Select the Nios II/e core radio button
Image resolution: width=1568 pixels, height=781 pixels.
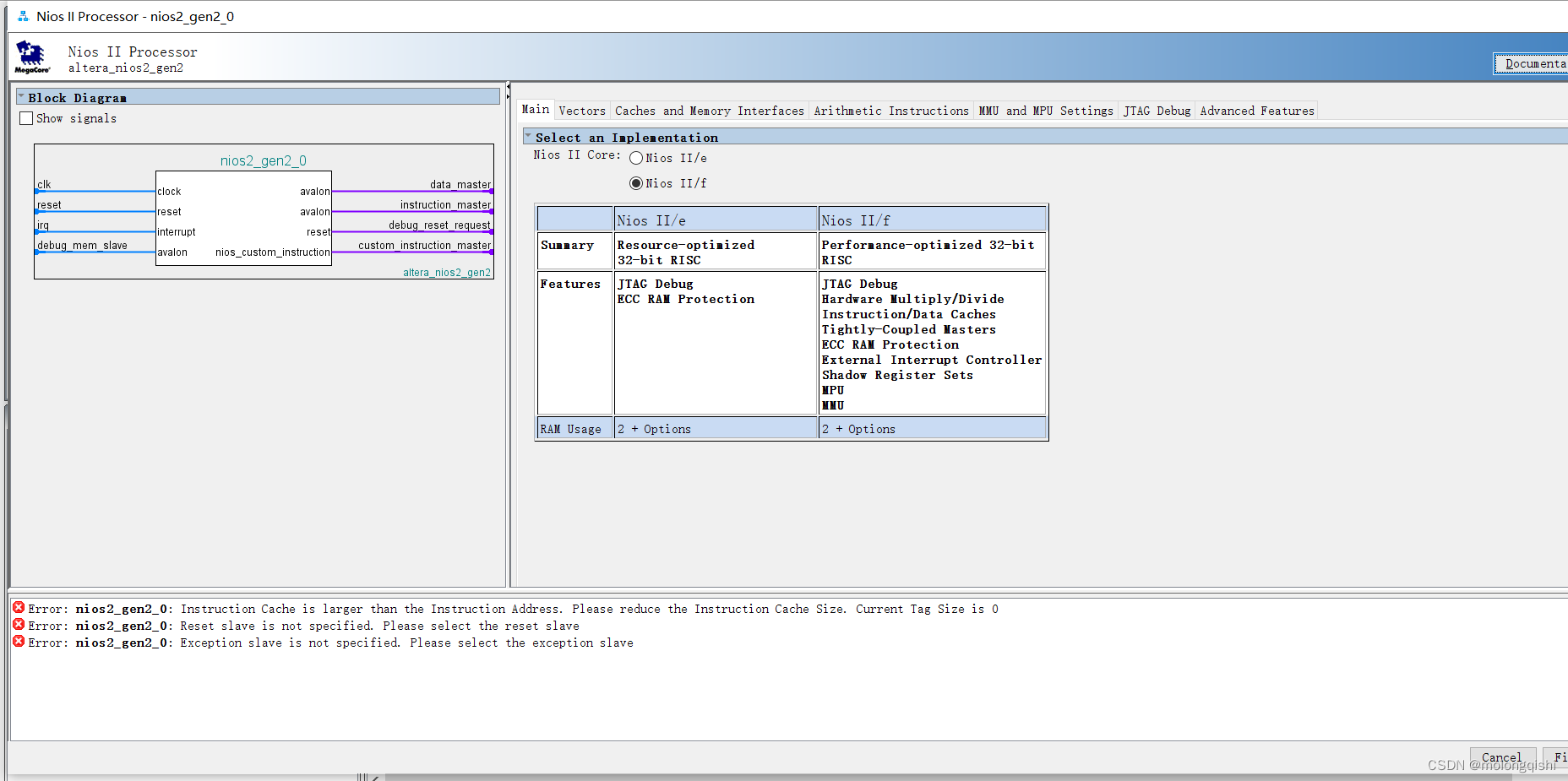[636, 158]
